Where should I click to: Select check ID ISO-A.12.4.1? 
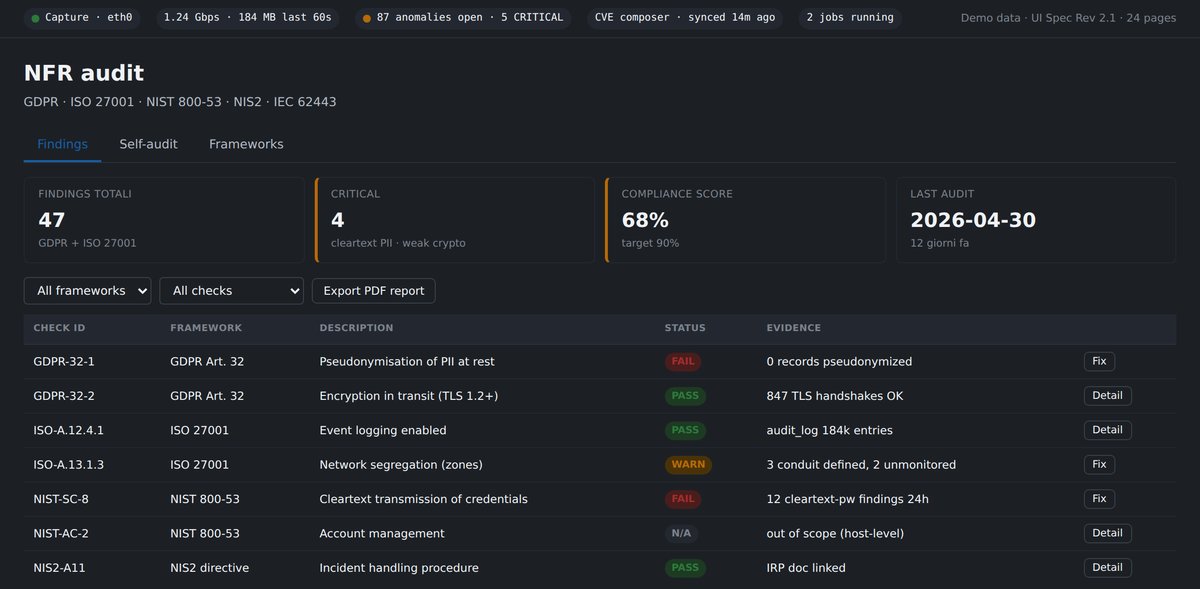coord(69,431)
